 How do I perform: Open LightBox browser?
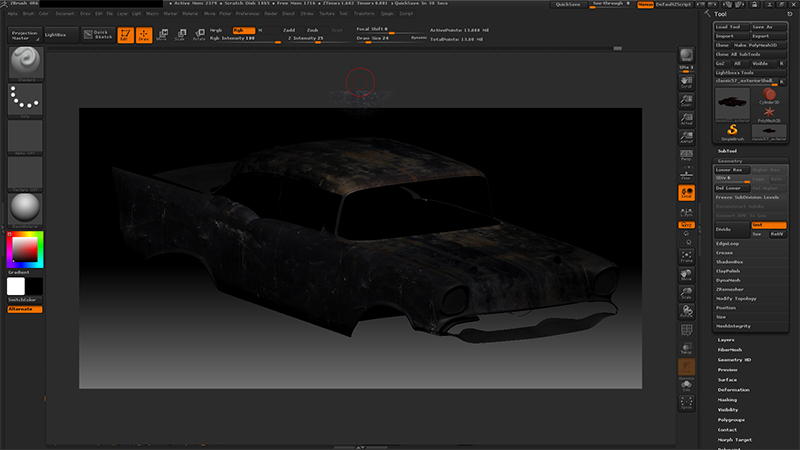pyautogui.click(x=61, y=35)
